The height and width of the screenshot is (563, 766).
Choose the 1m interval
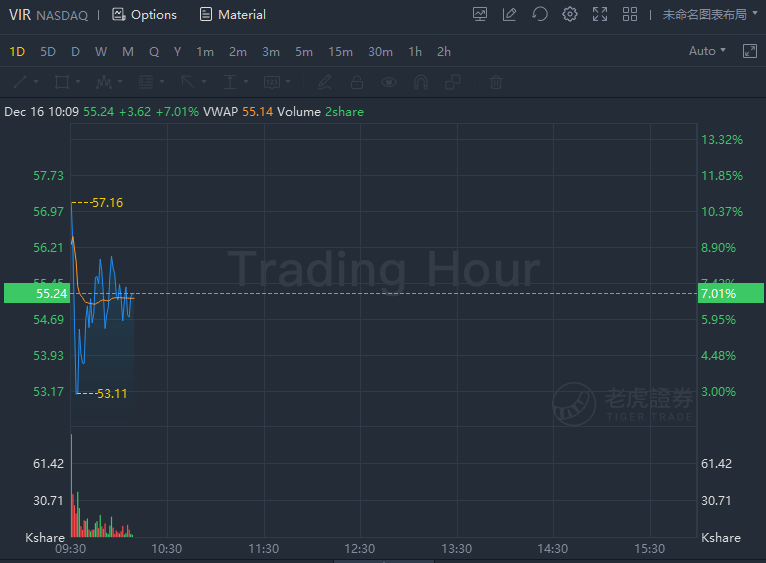click(x=205, y=51)
